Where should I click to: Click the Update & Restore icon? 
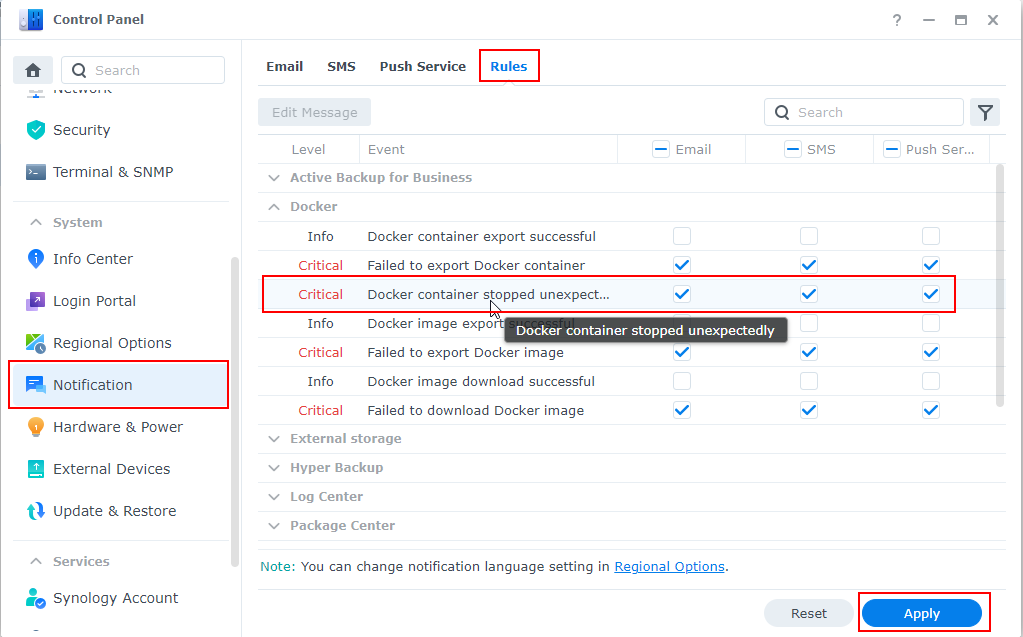point(36,511)
